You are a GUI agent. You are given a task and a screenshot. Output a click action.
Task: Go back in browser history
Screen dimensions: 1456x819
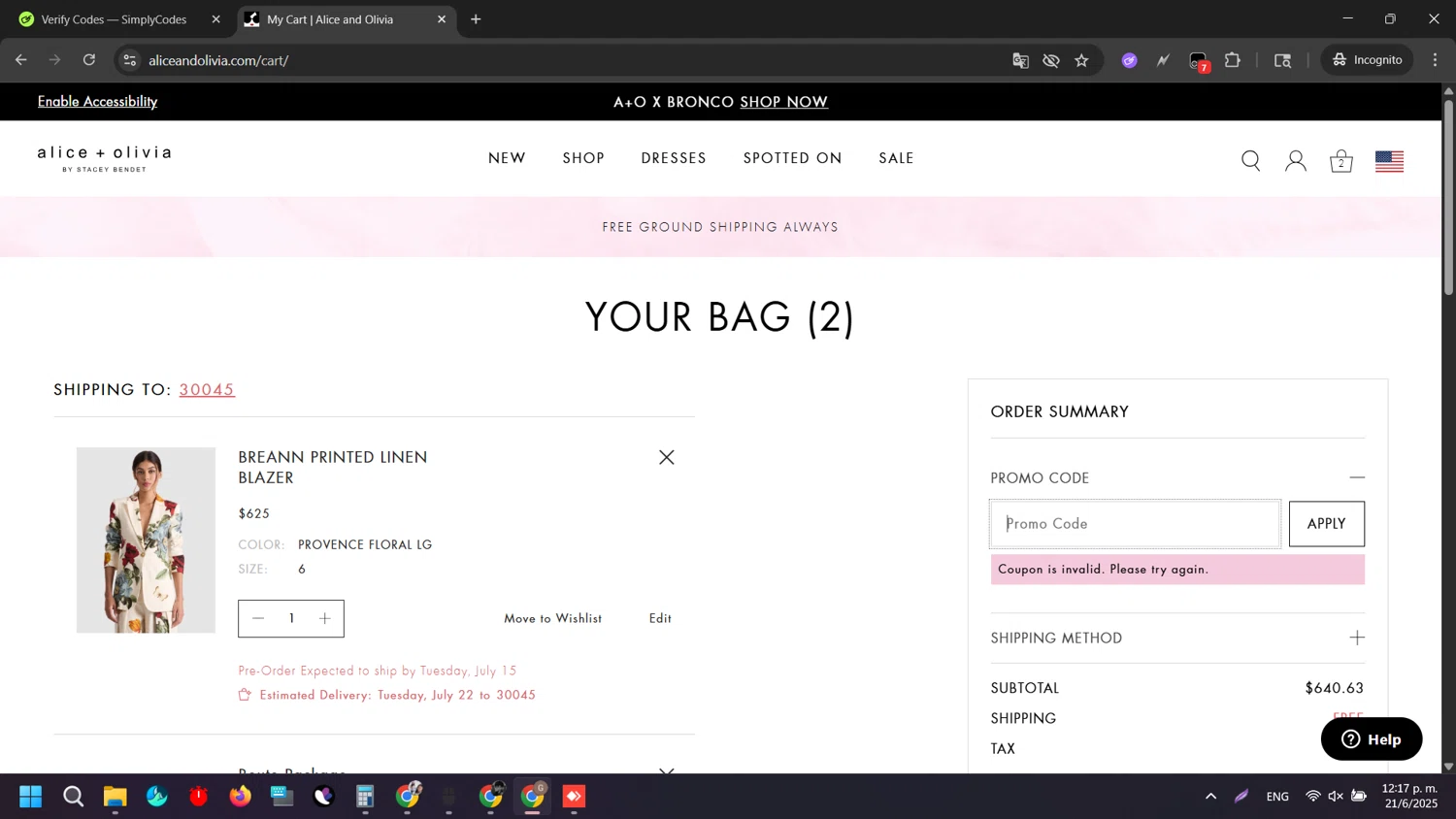[21, 60]
